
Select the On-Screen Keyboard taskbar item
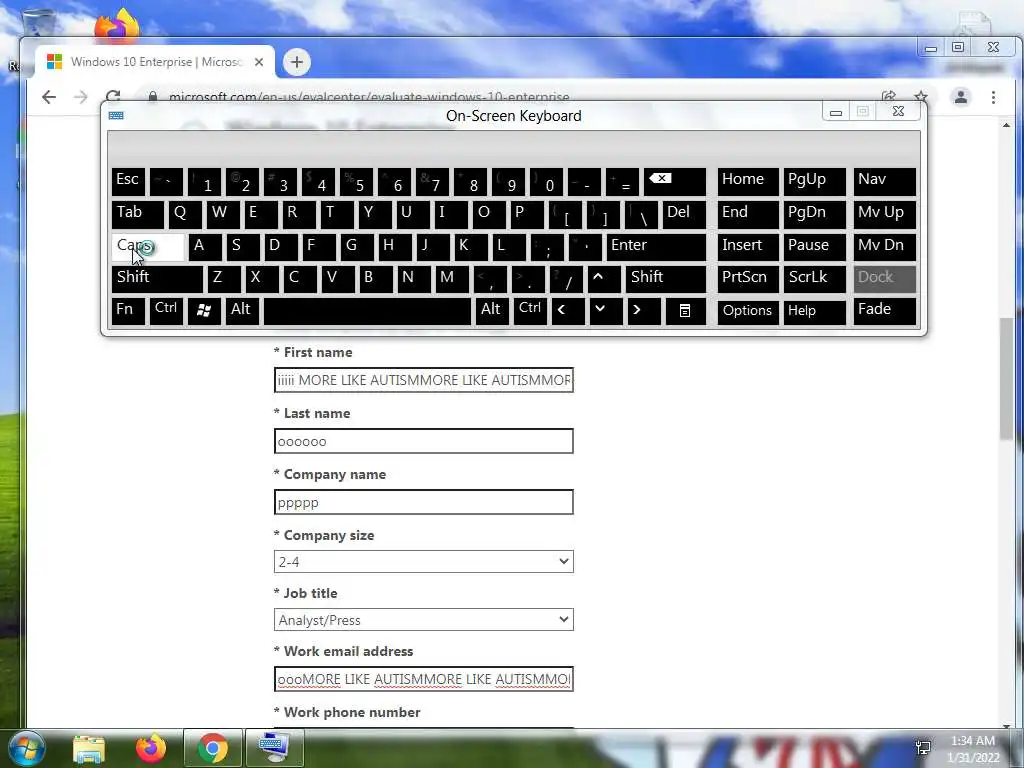coord(274,748)
